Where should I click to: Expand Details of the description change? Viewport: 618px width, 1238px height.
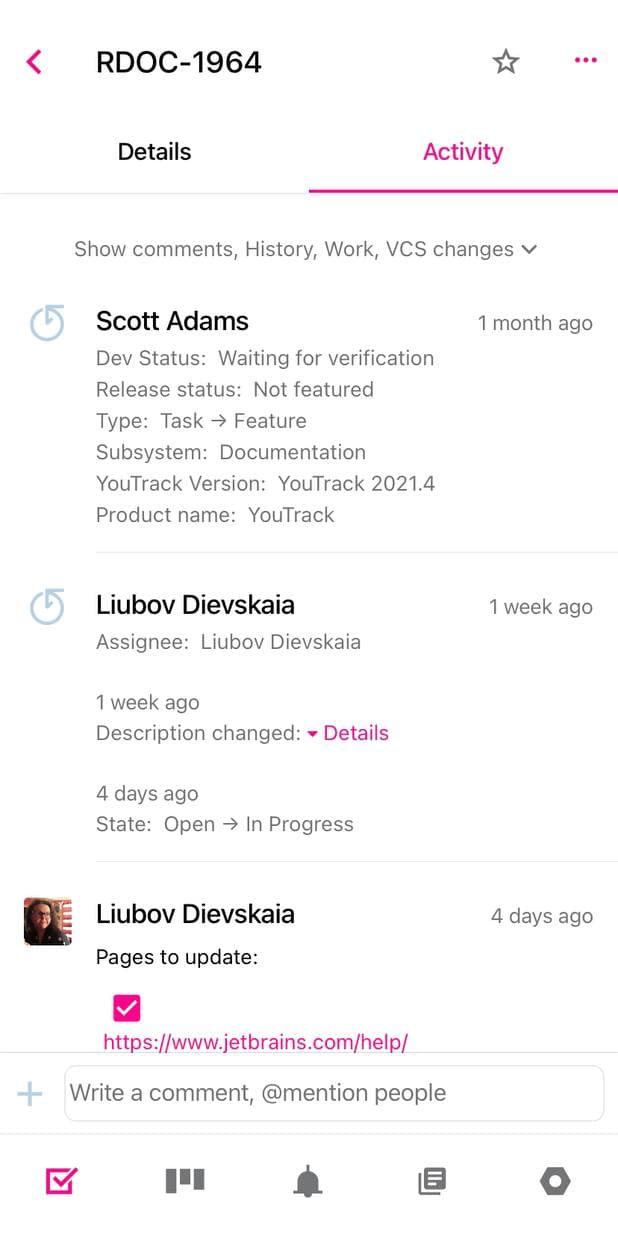pyautogui.click(x=355, y=733)
